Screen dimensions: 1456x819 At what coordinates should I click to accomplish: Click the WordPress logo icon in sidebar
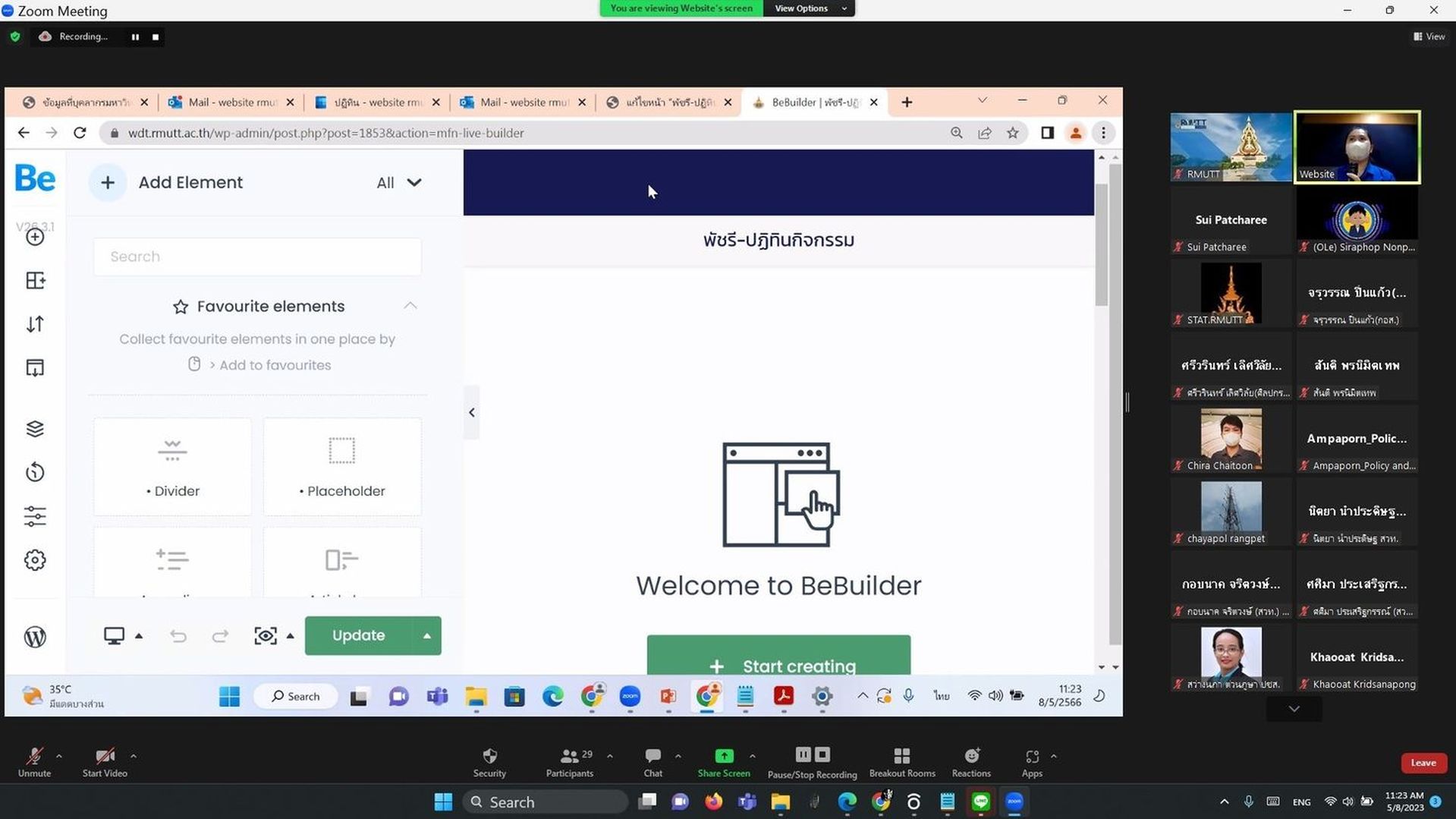(x=35, y=637)
